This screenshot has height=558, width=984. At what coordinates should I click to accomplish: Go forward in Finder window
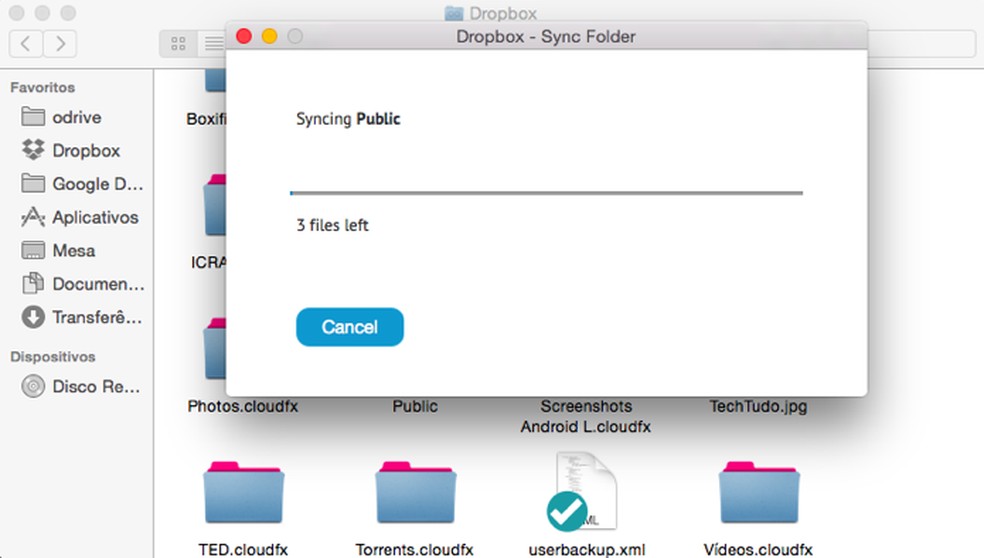pyautogui.click(x=60, y=44)
